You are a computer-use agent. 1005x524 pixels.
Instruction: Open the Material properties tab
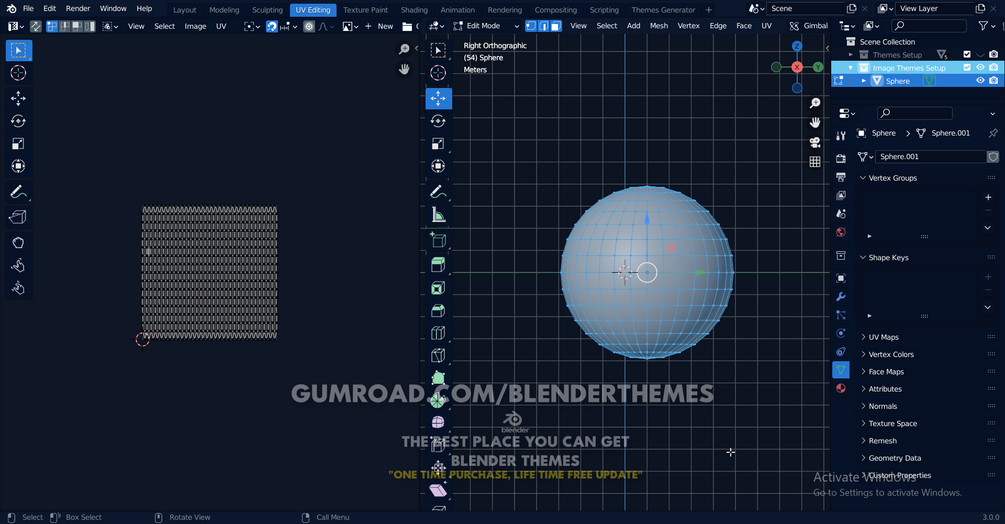841,388
